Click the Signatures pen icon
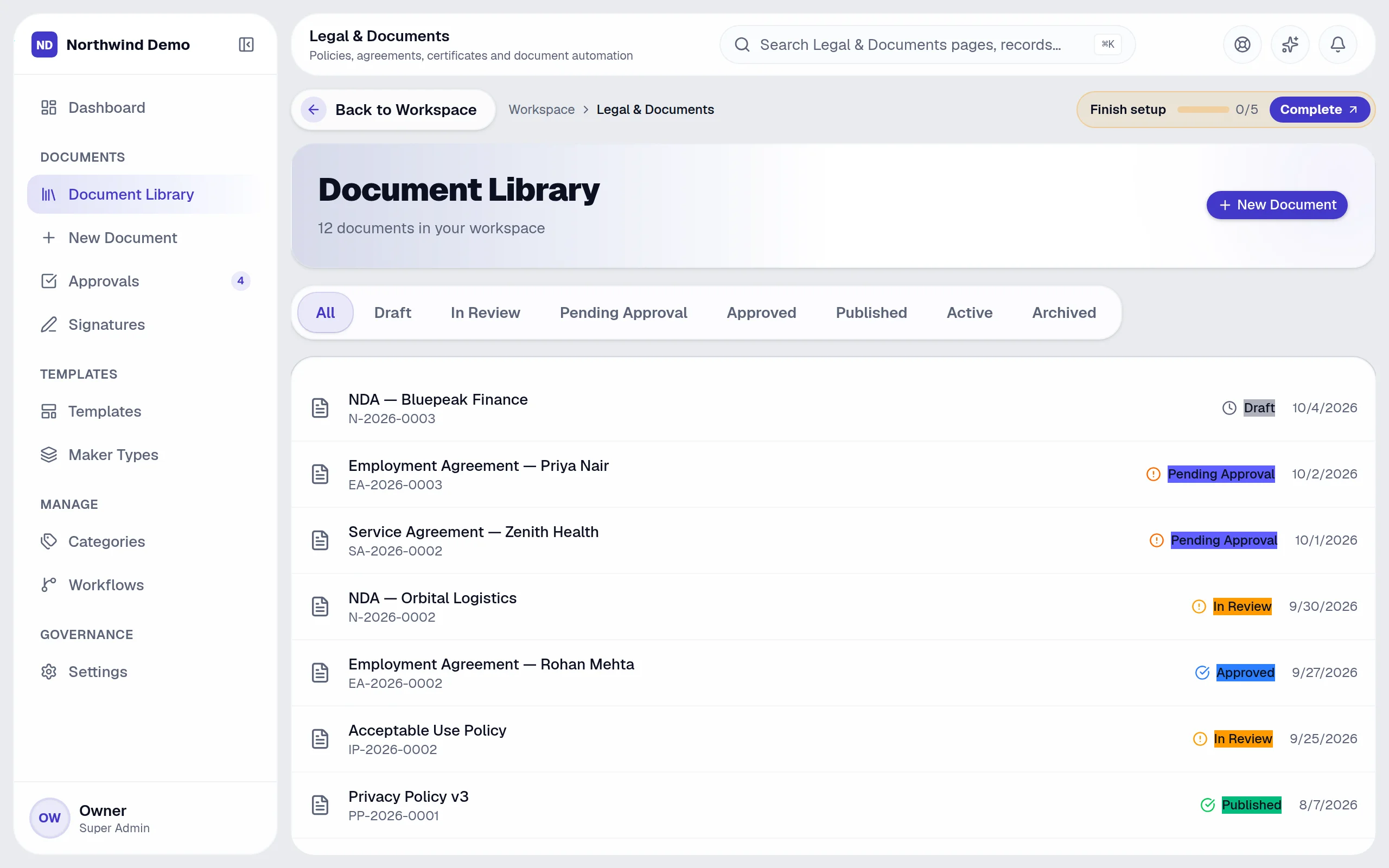 [49, 324]
